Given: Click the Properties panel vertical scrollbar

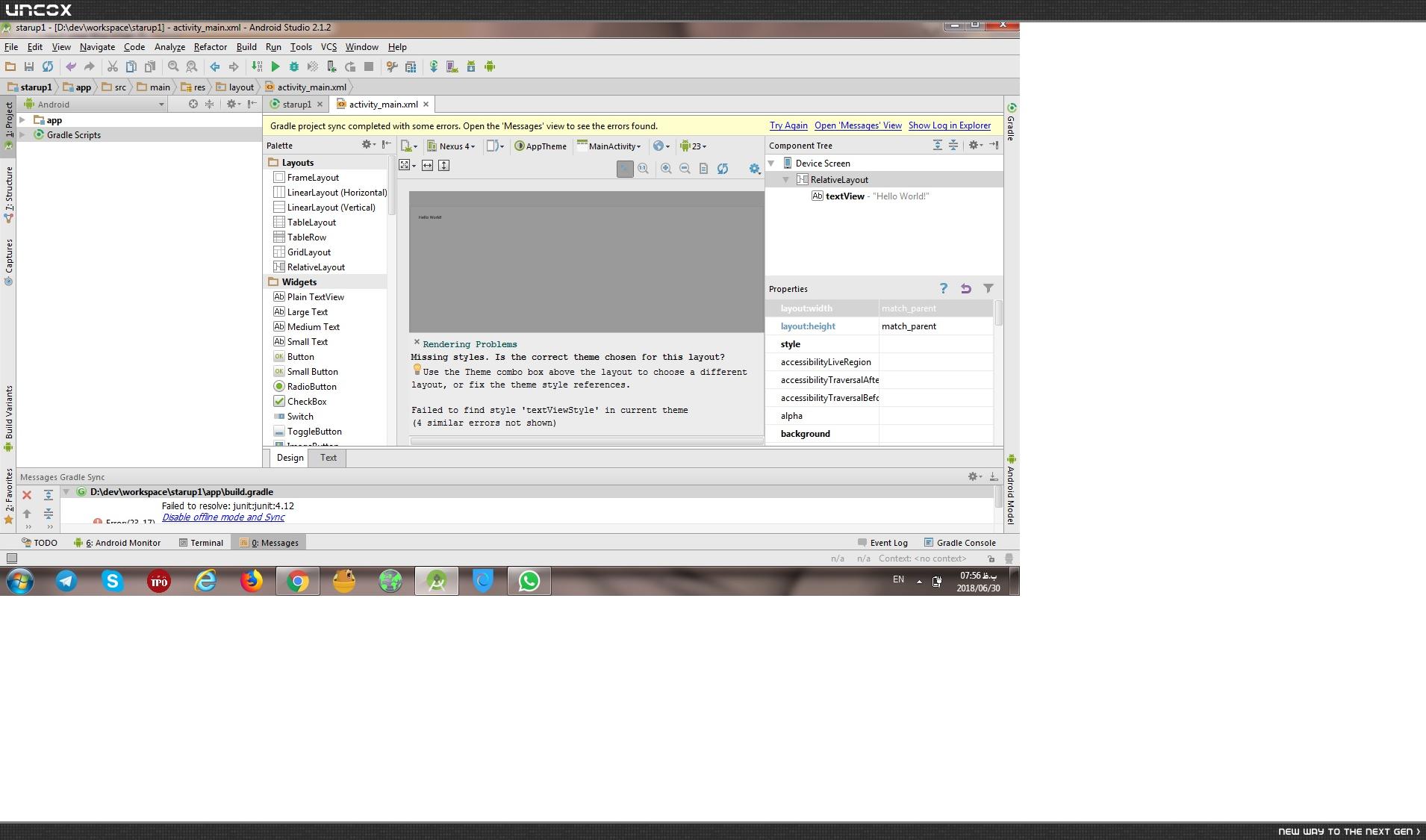Looking at the screenshot, I should (x=998, y=314).
